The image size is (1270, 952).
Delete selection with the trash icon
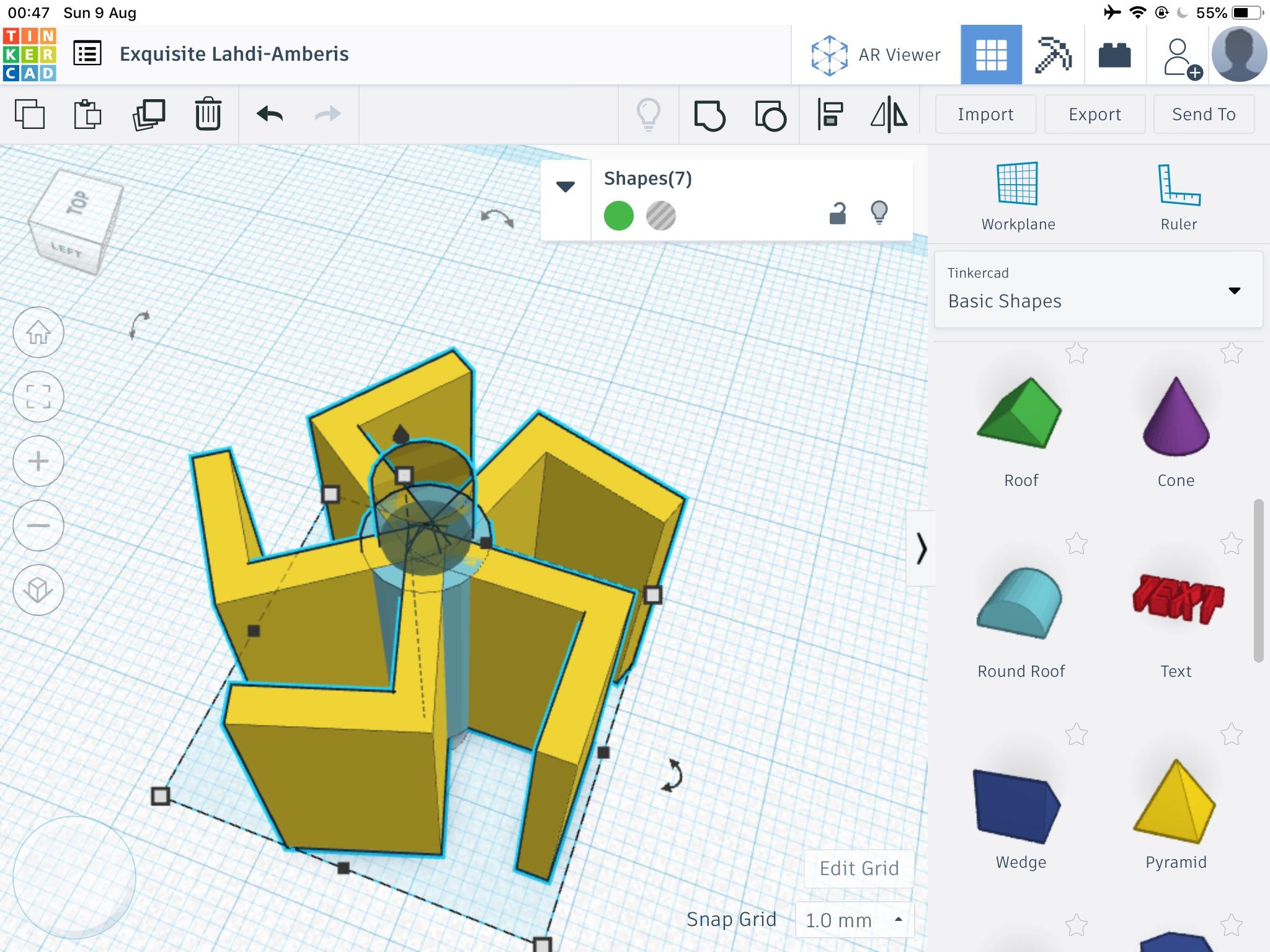click(x=208, y=114)
